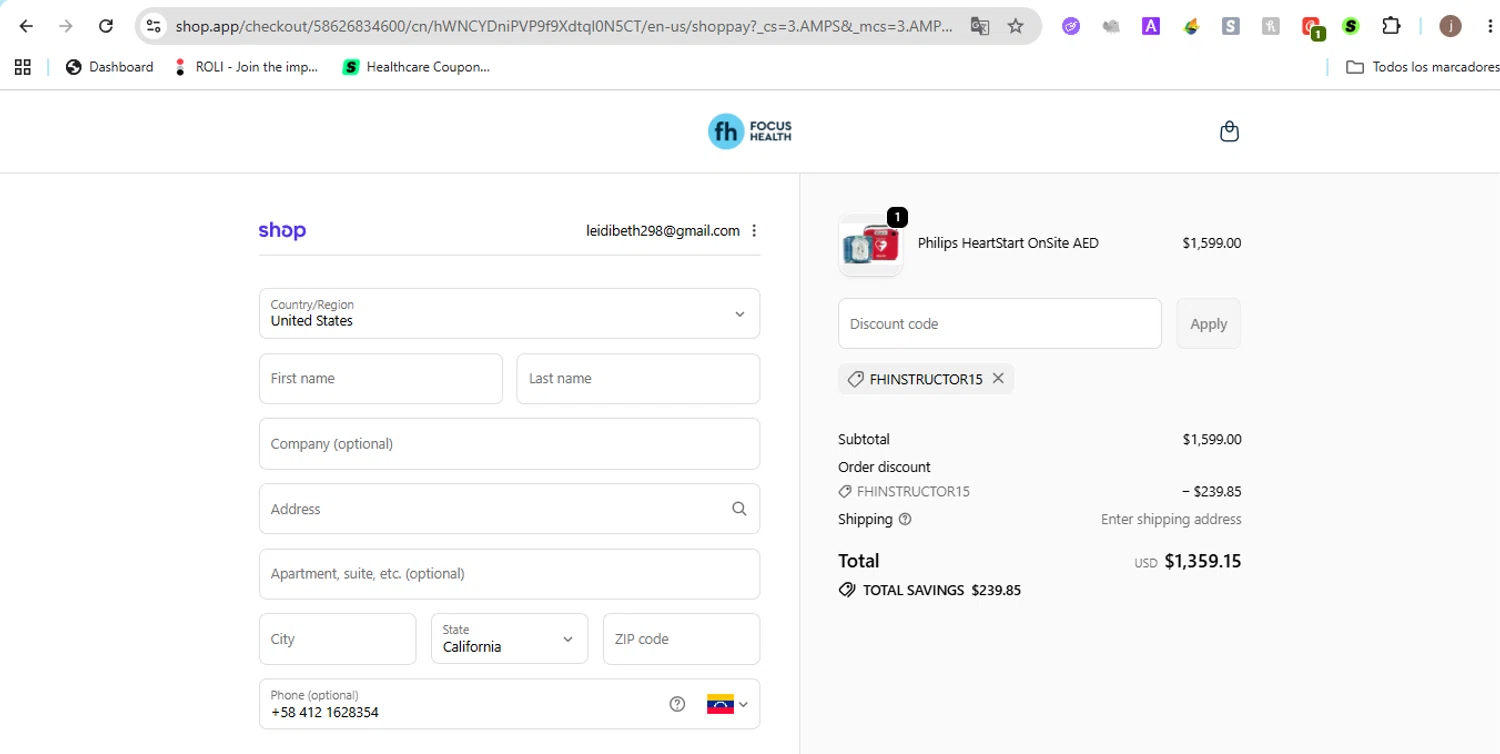Go forward in browser history
This screenshot has height=754, width=1500.
pos(66,26)
